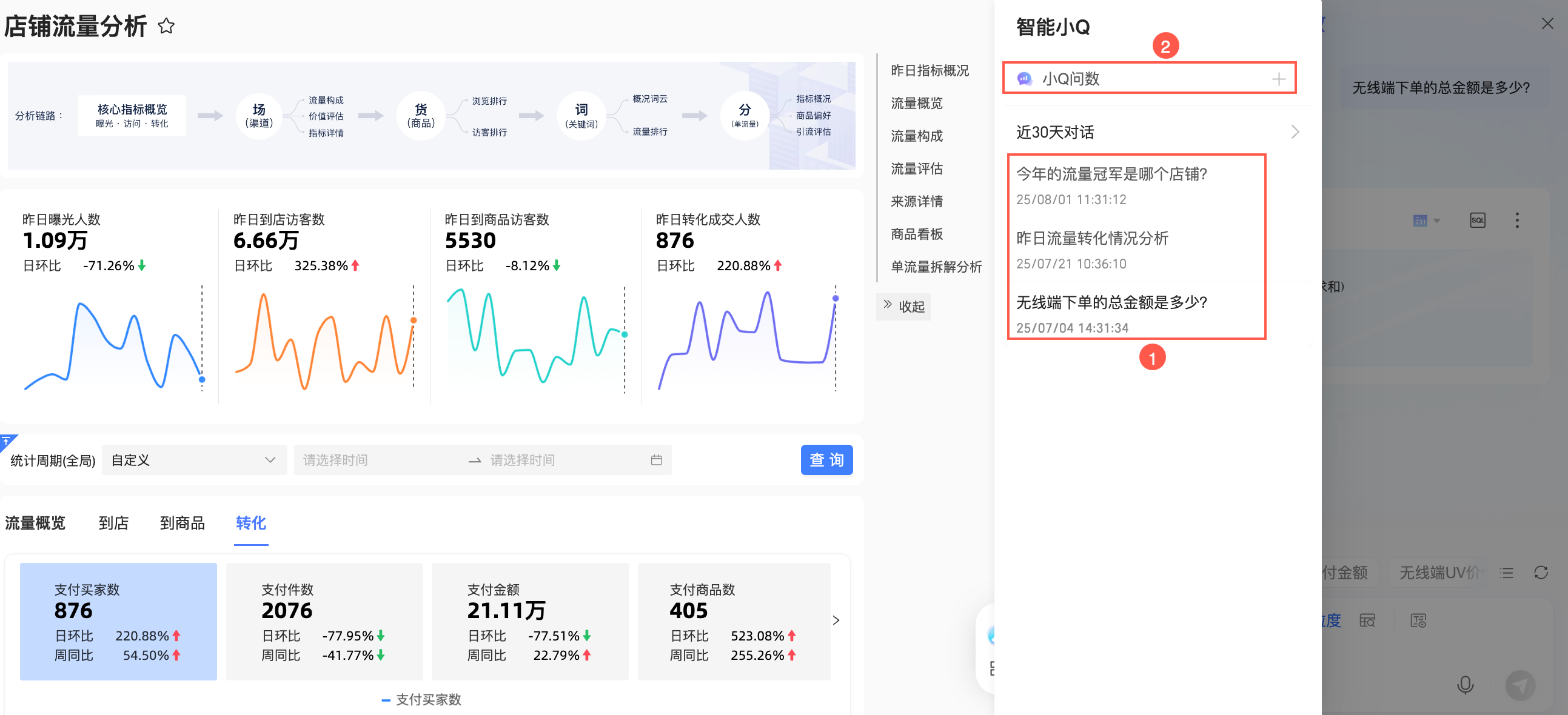Click the microphone voice input icon

pyautogui.click(x=1465, y=685)
